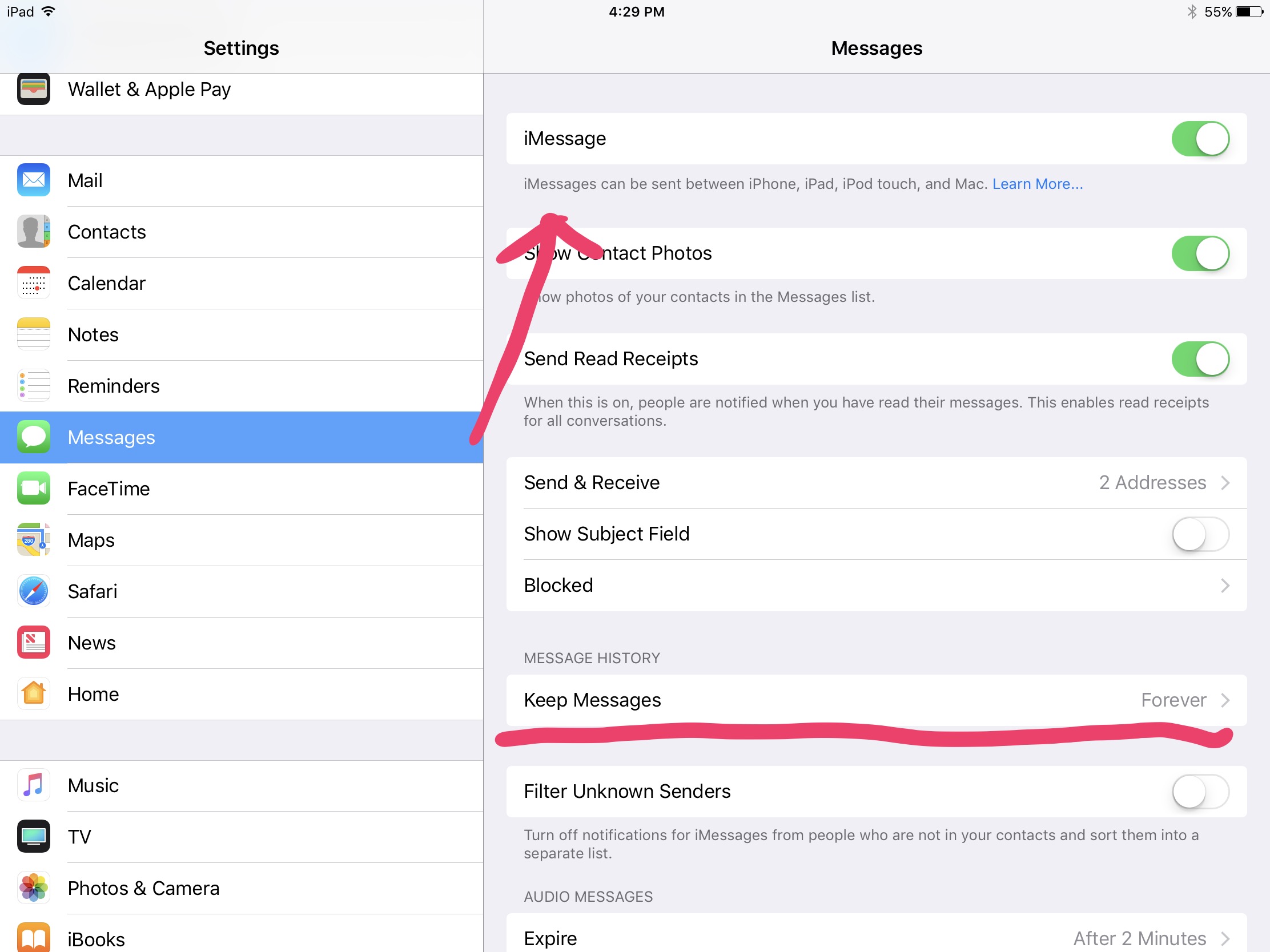Click the Learn More link
This screenshot has height=952, width=1270.
tap(1037, 184)
